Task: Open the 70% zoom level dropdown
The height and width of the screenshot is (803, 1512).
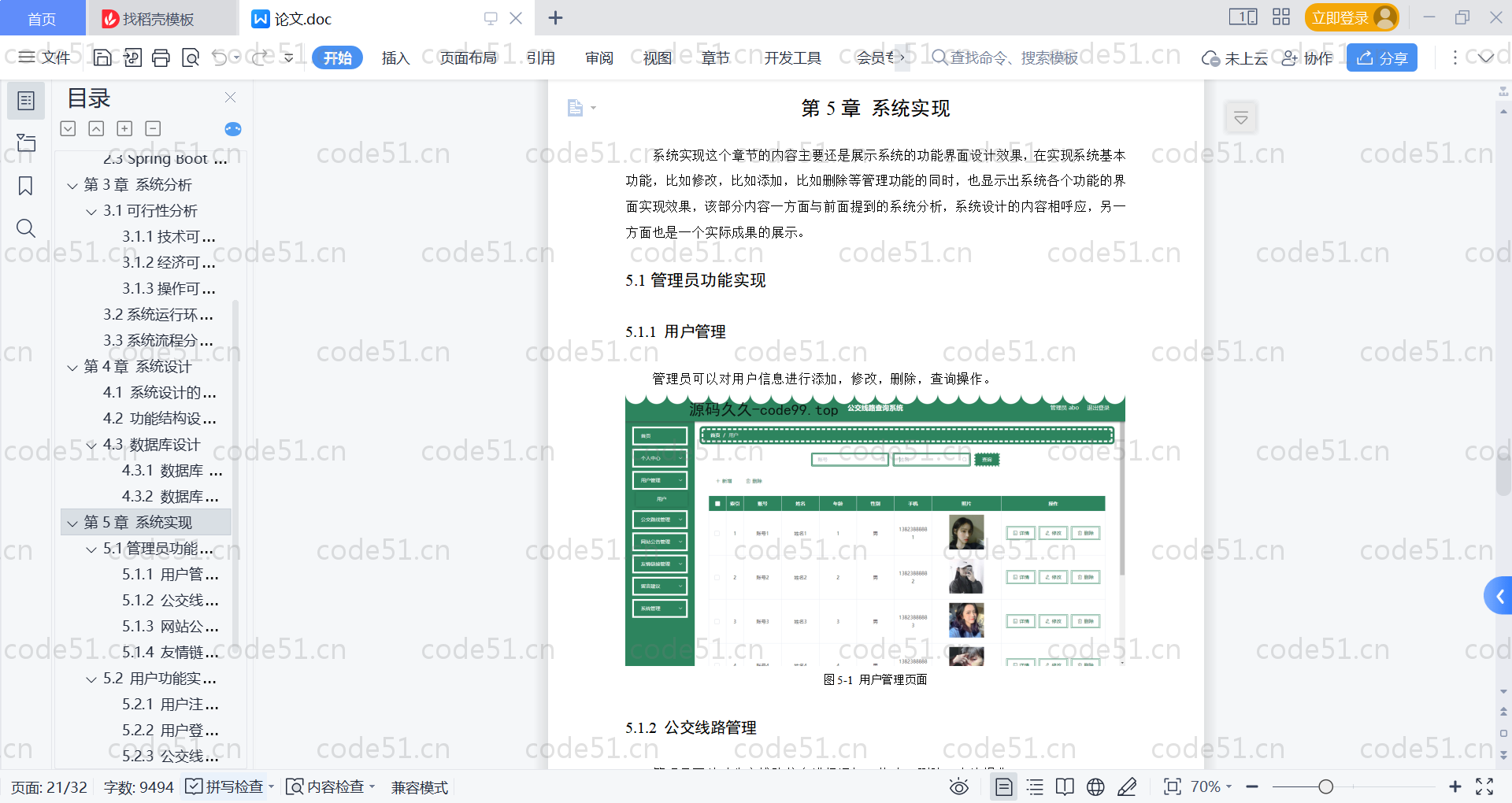Action: (1211, 786)
